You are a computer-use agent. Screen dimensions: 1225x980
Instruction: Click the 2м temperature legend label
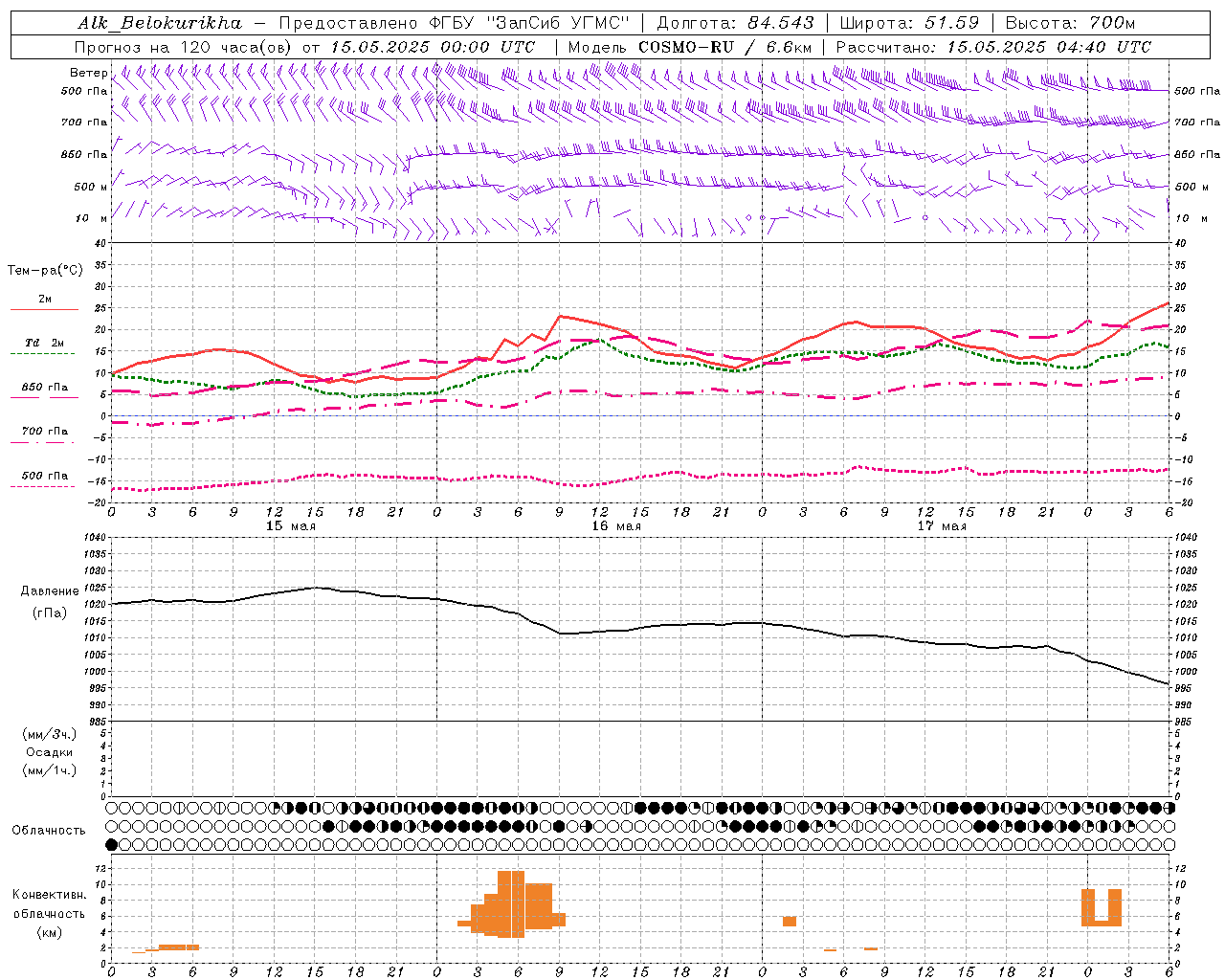[45, 300]
